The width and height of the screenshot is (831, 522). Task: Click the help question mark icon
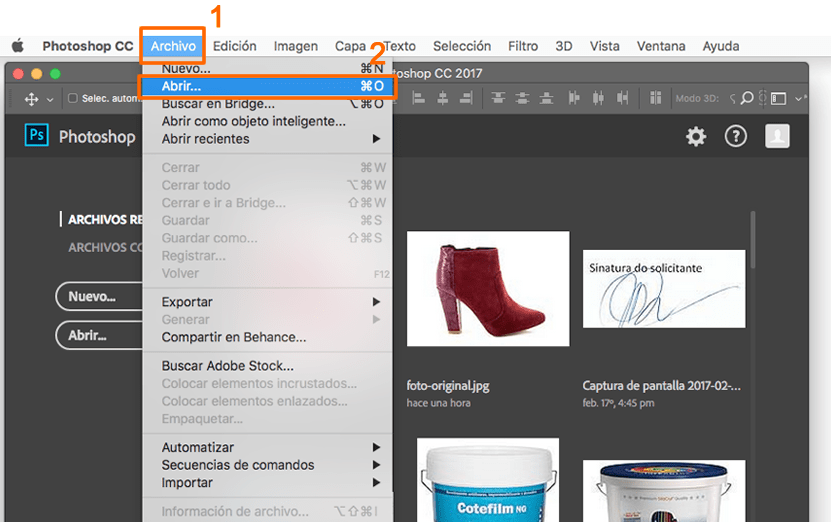coord(736,137)
